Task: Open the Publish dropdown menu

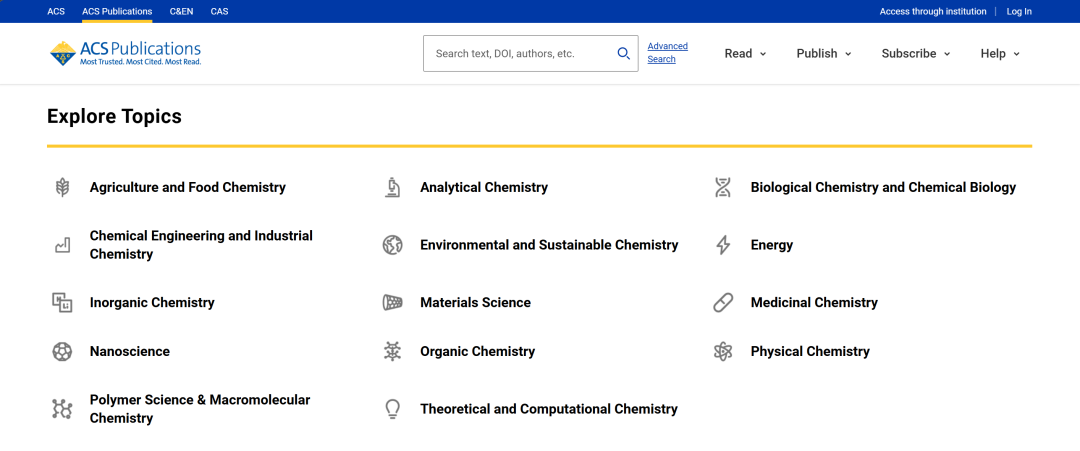Action: click(x=823, y=54)
